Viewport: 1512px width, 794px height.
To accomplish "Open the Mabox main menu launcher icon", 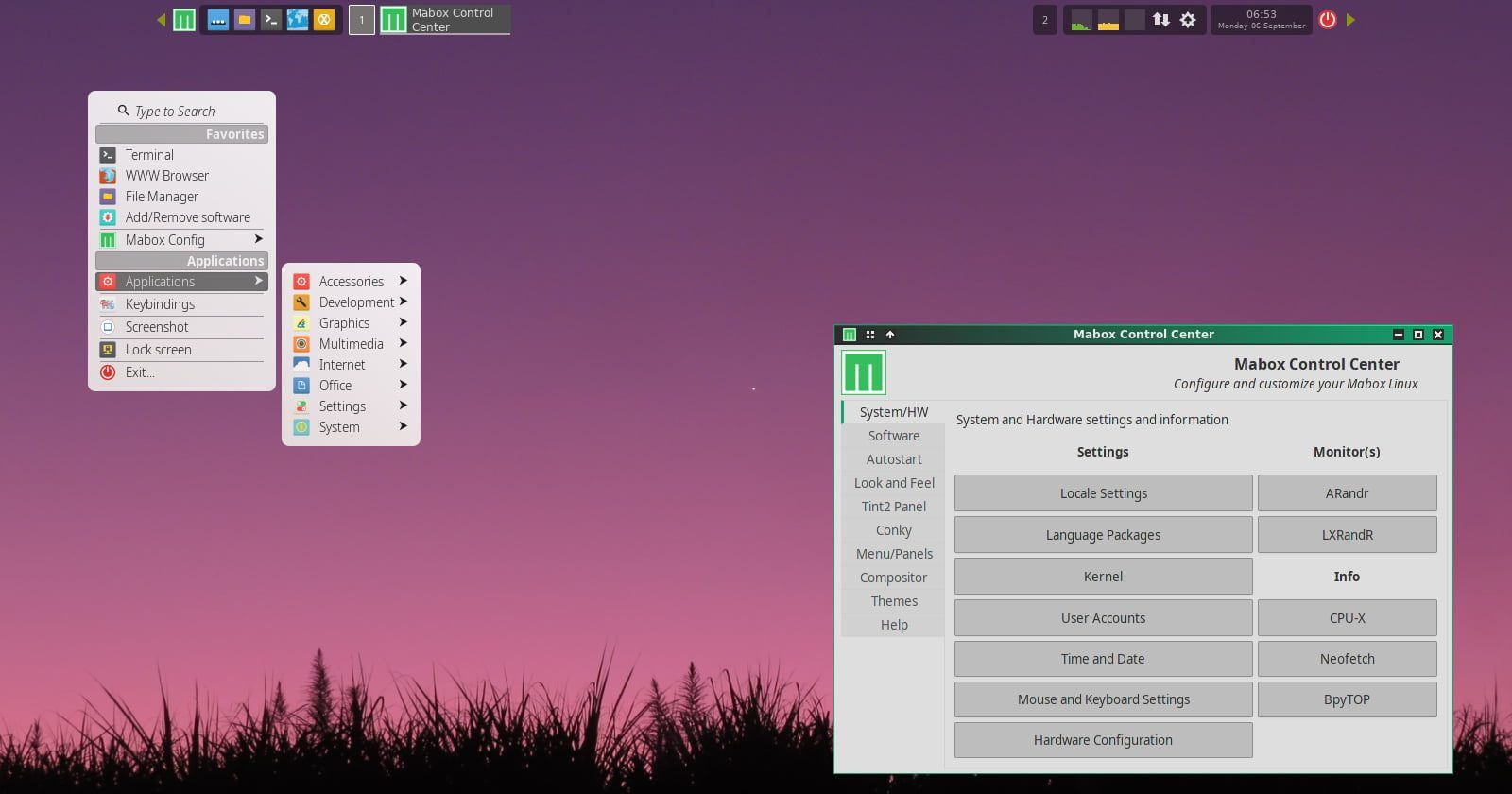I will [184, 20].
